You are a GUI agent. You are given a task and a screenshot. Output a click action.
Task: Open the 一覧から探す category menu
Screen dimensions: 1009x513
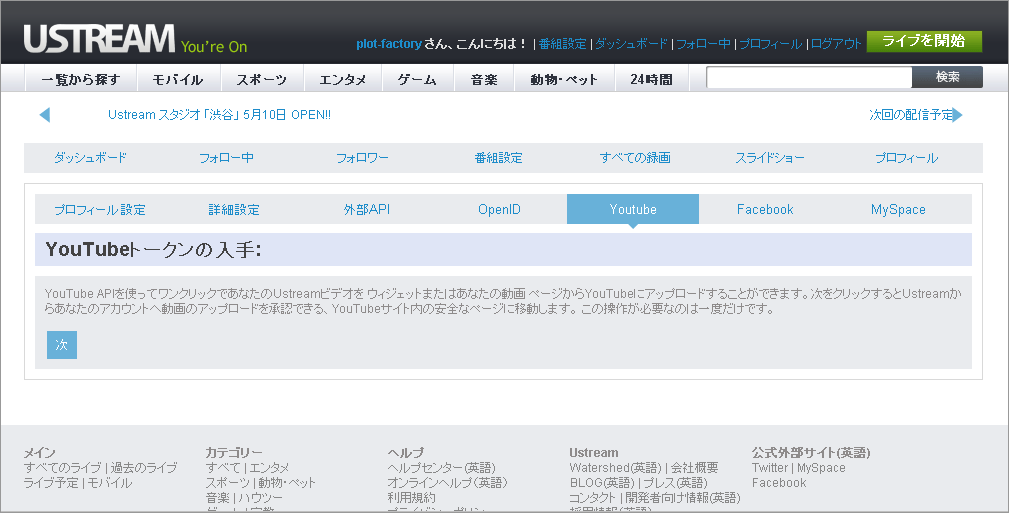coord(81,79)
